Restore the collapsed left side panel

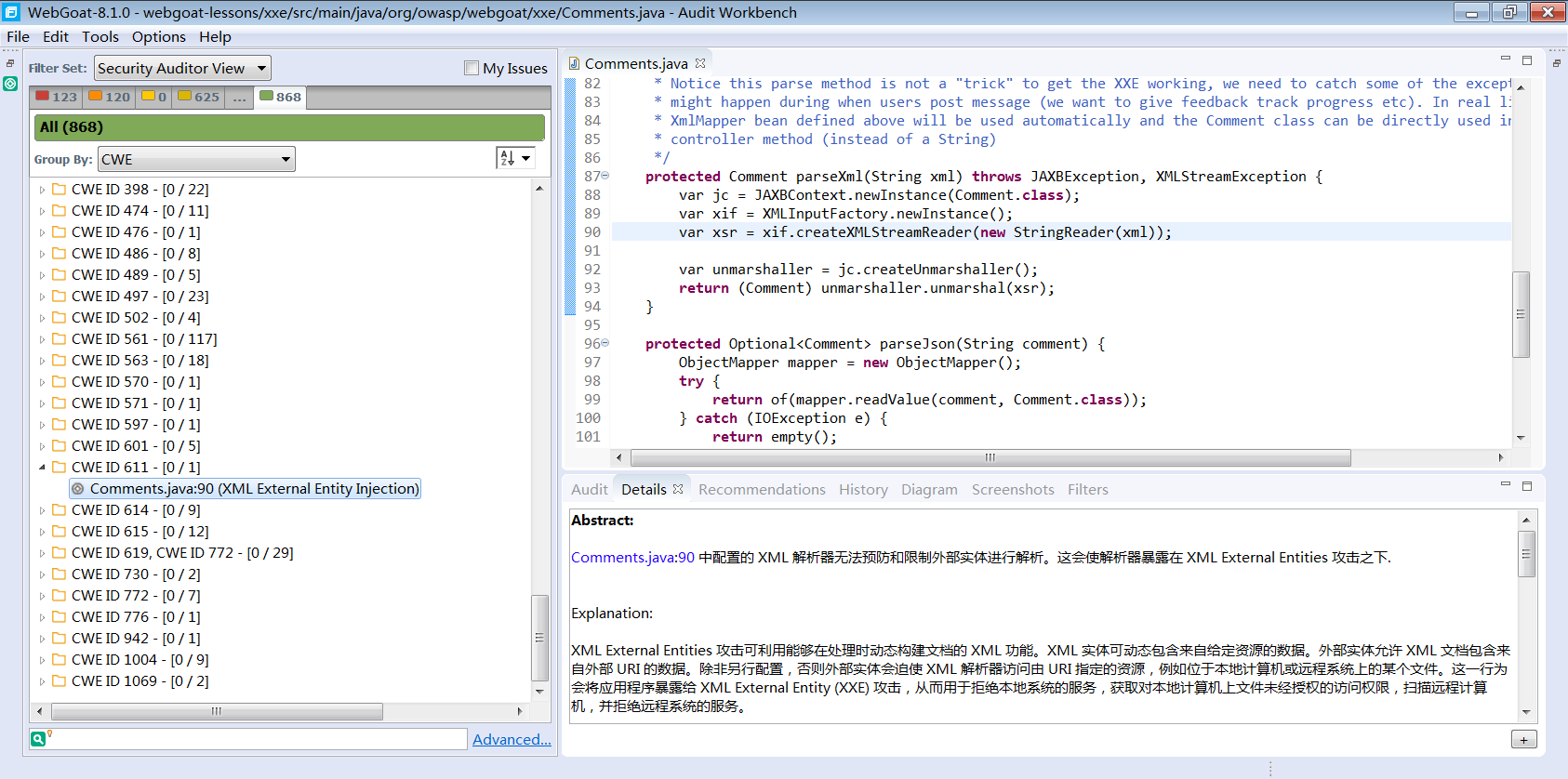click(10, 63)
